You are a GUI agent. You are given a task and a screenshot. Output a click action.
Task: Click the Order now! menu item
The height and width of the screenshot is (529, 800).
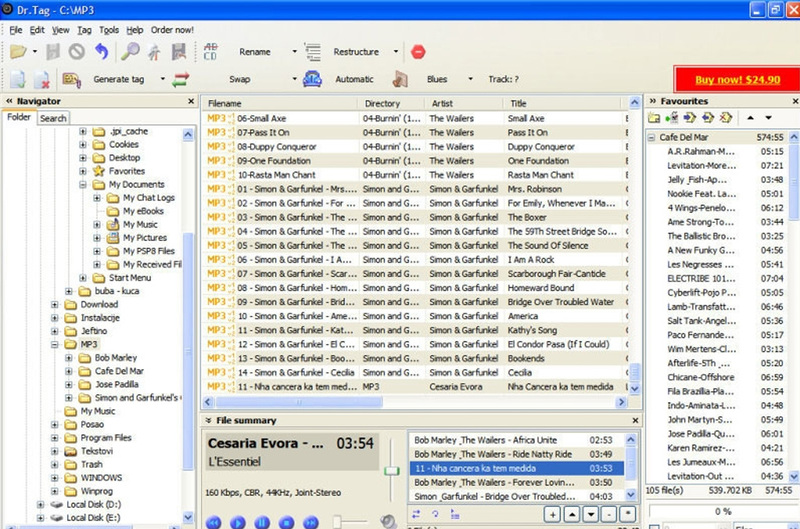pos(172,30)
